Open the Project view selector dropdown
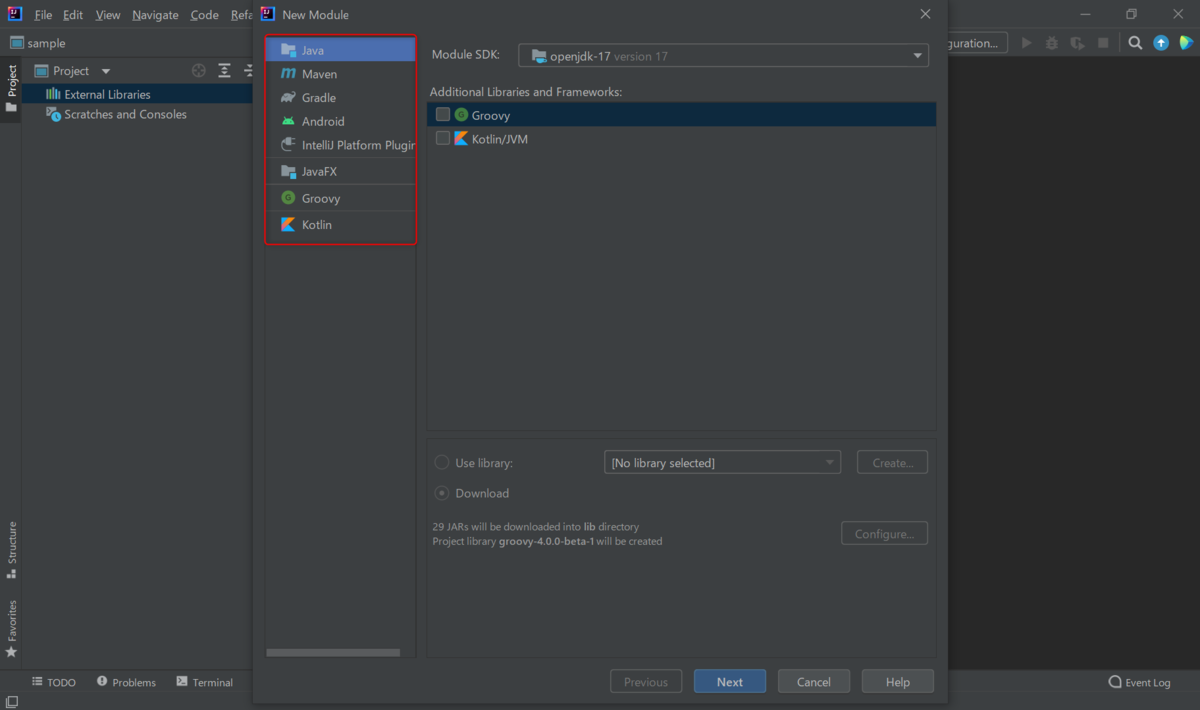This screenshot has height=710, width=1200. pyautogui.click(x=73, y=71)
